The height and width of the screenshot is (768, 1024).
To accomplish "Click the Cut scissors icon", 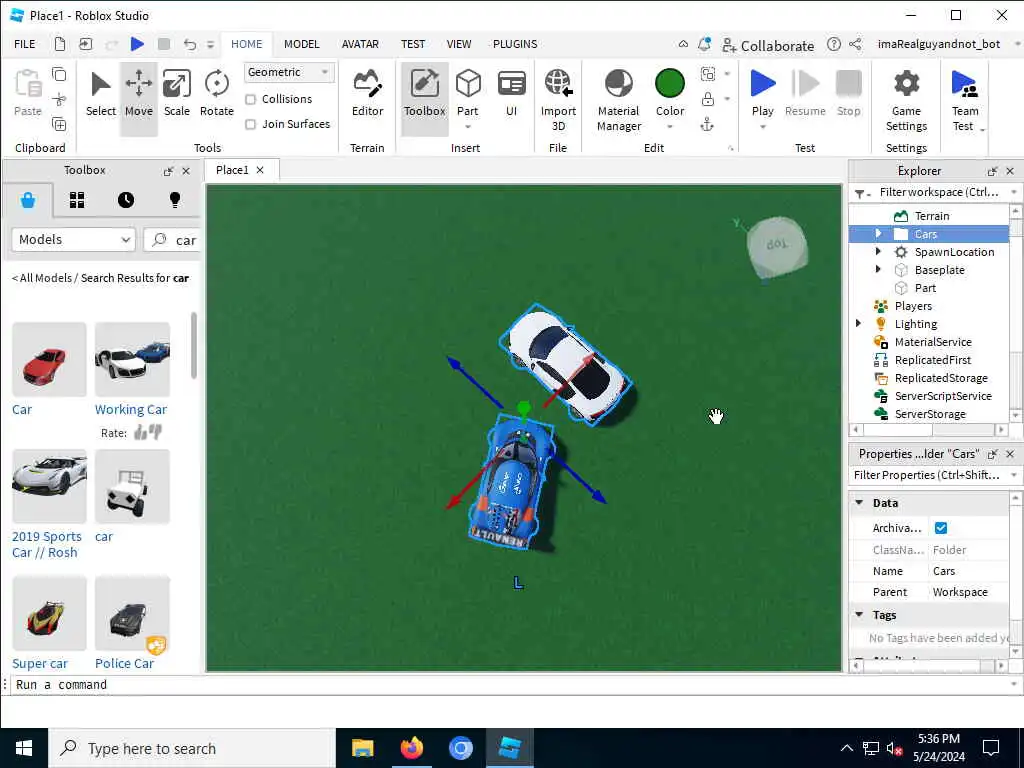I will (59, 99).
